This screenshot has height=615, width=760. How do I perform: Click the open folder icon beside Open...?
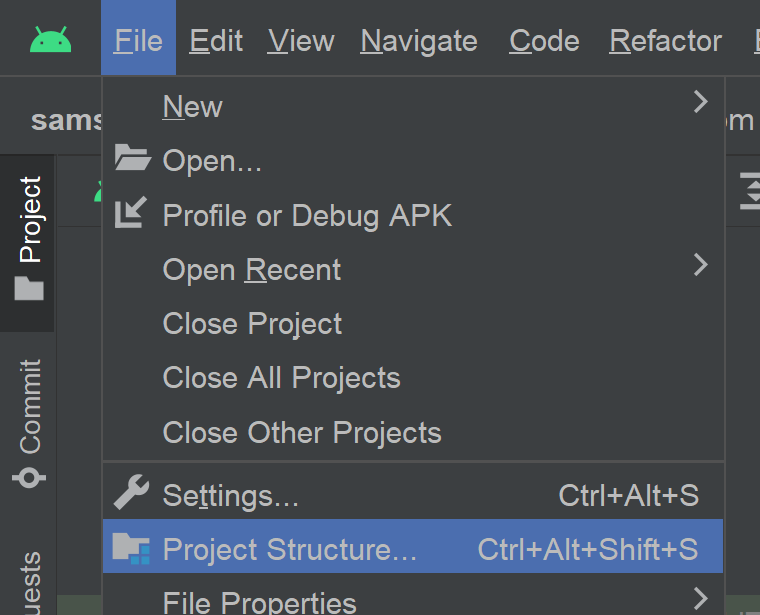tap(132, 158)
